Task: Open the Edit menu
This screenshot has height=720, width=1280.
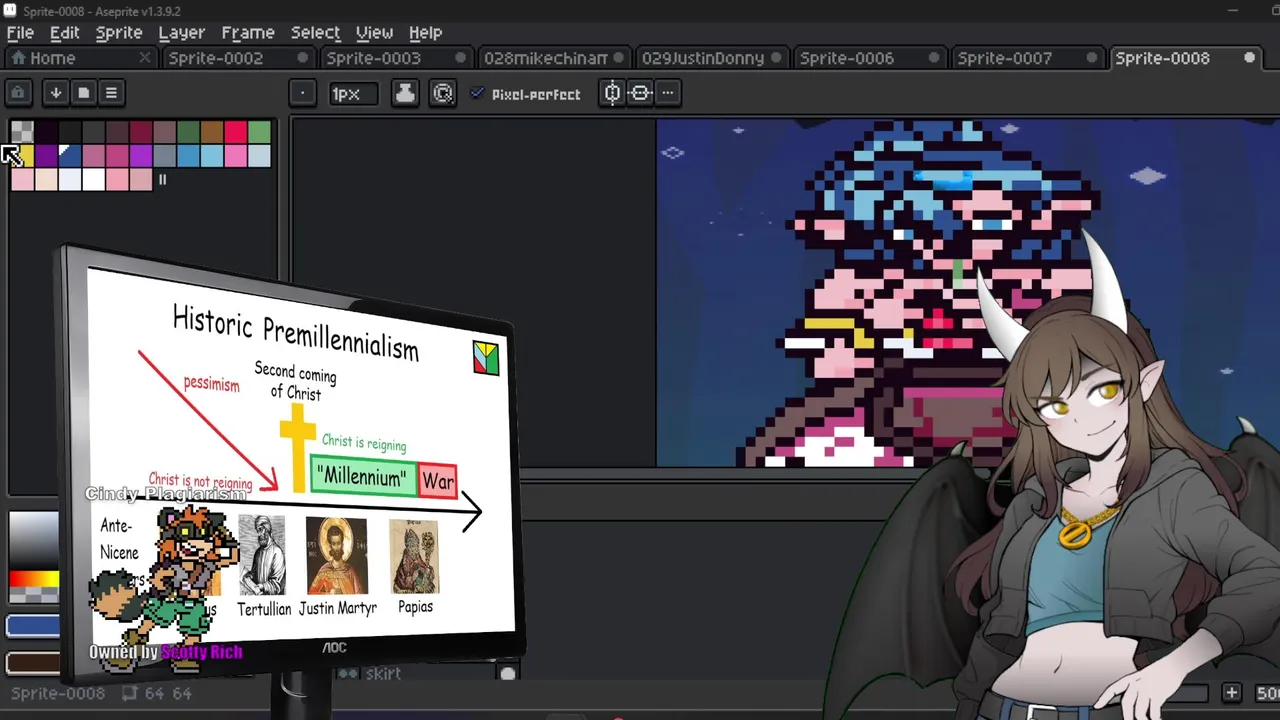Action: coord(64,32)
